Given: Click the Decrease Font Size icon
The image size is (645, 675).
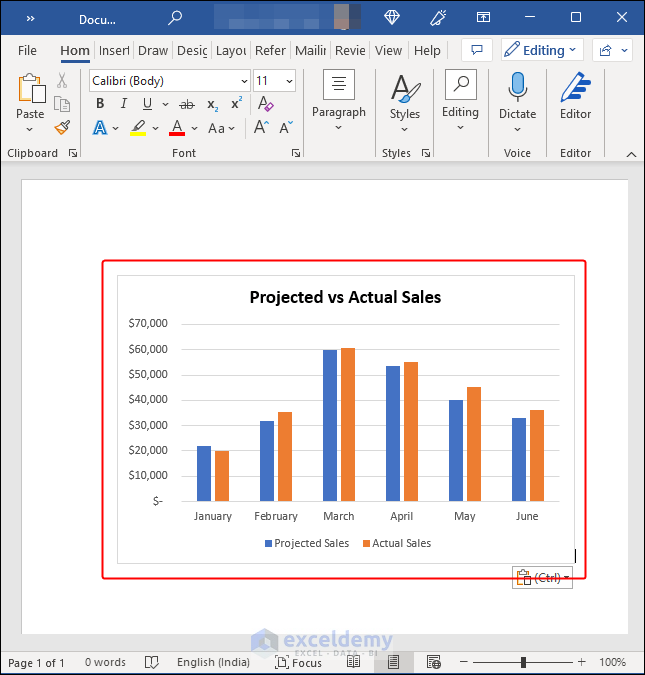Looking at the screenshot, I should coord(285,127).
